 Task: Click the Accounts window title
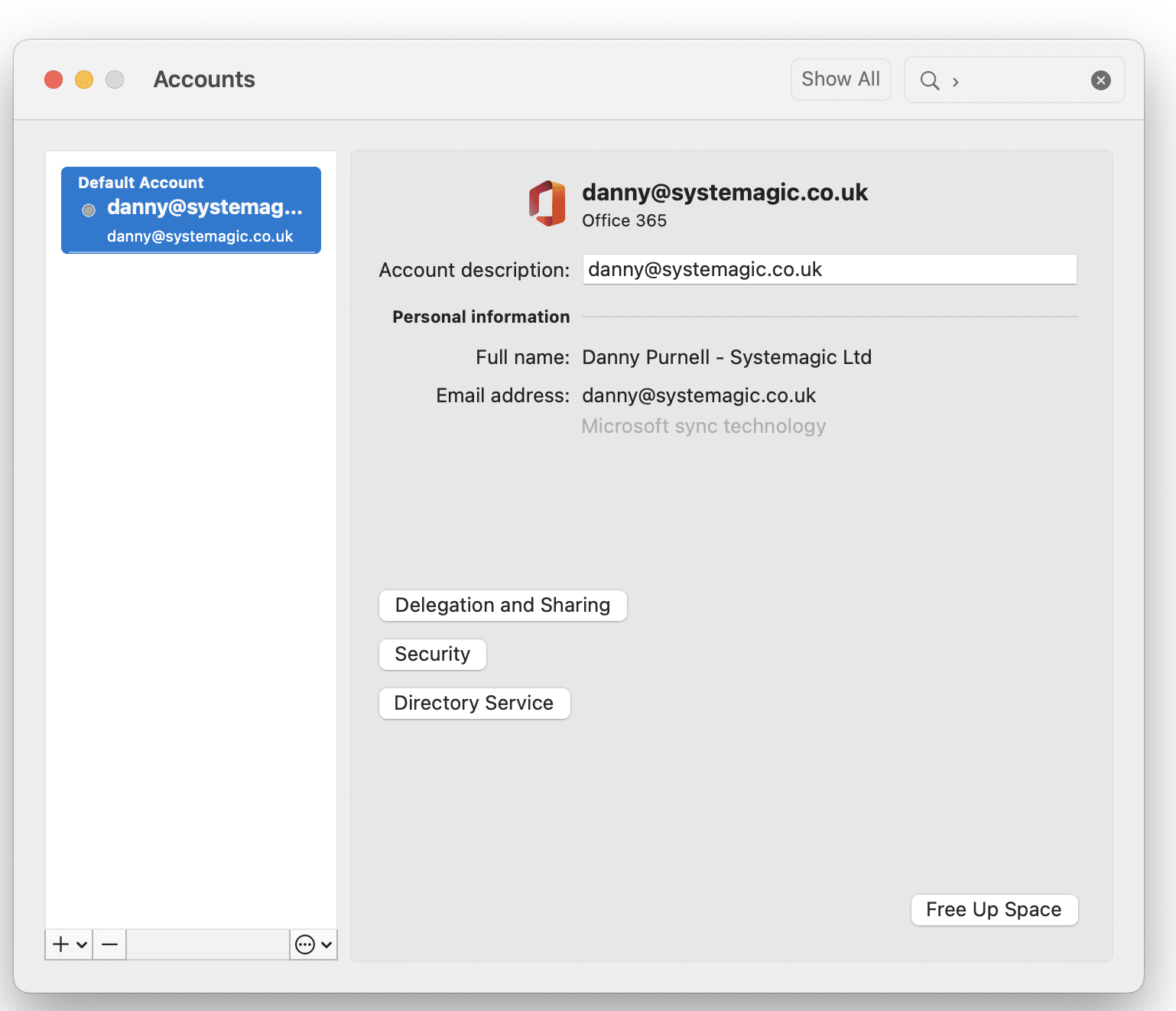point(204,80)
